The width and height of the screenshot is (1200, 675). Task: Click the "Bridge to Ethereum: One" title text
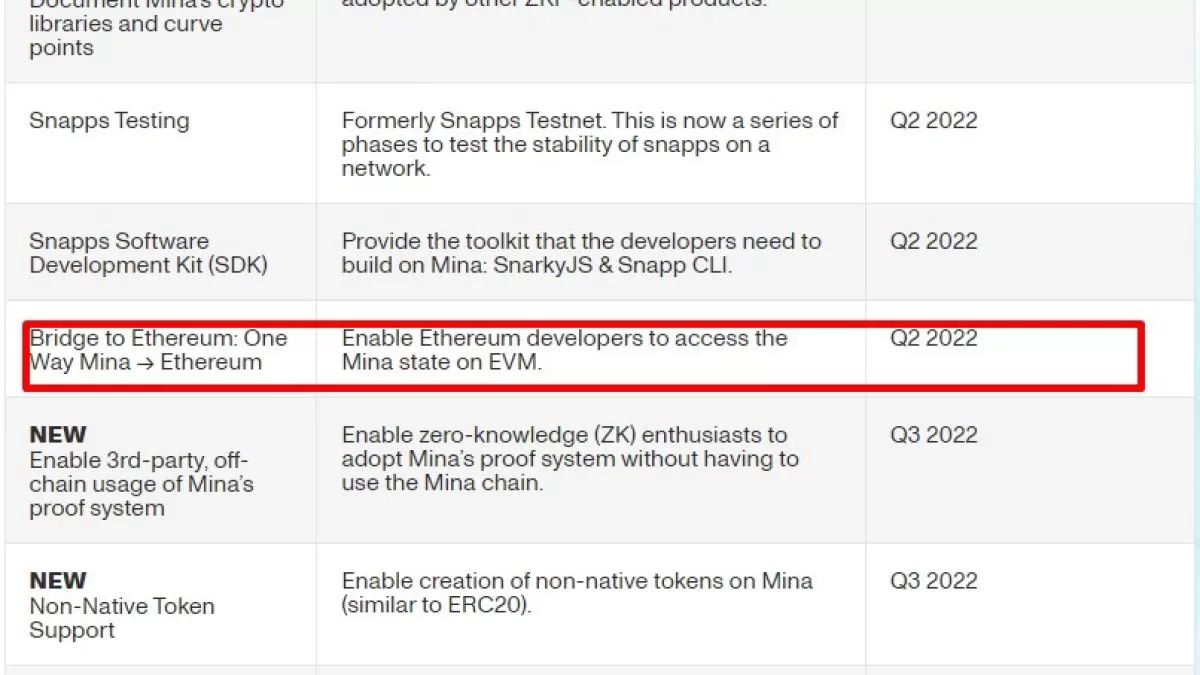(x=158, y=338)
